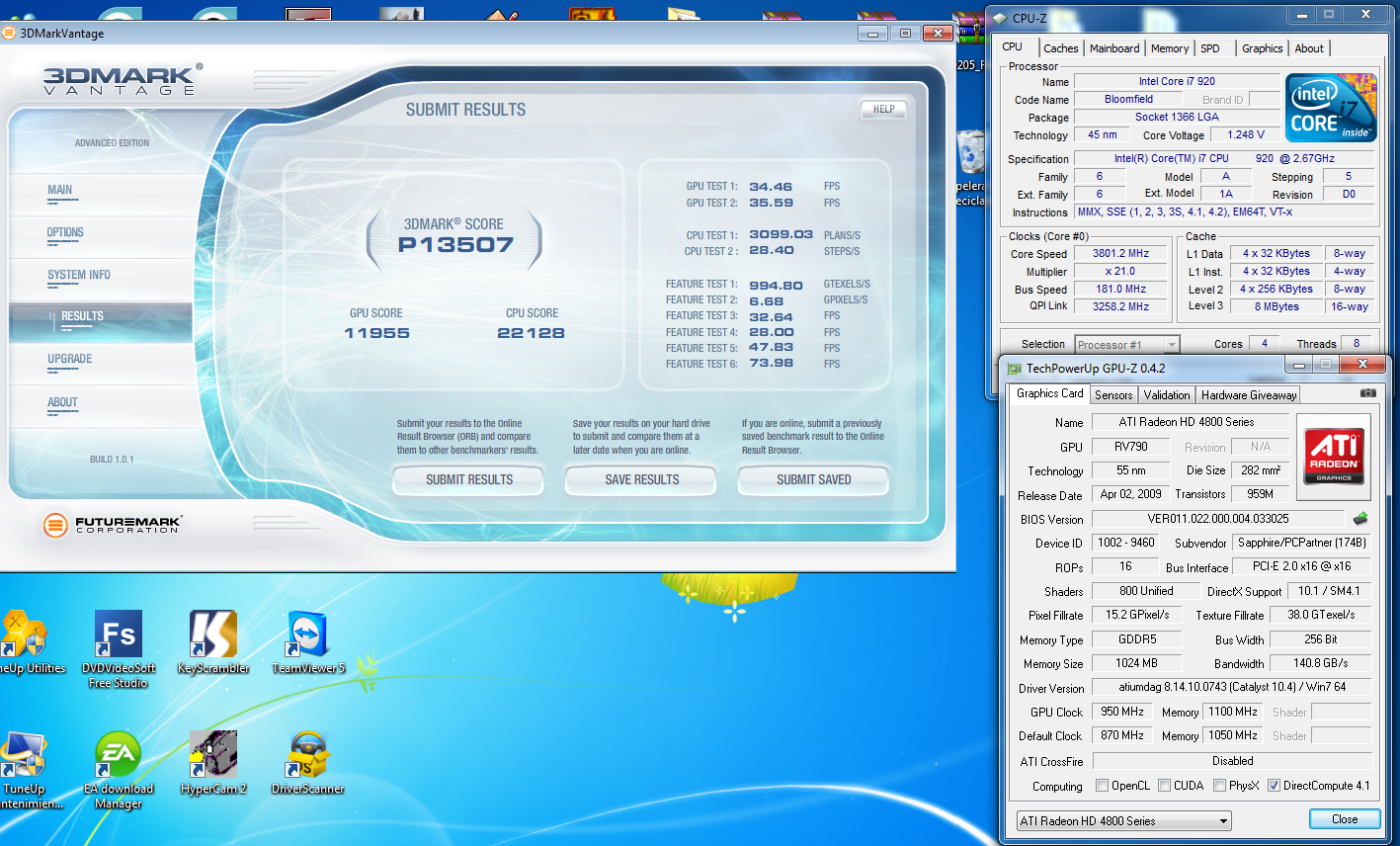Open HELP in 3DMark Vantage

tap(884, 110)
